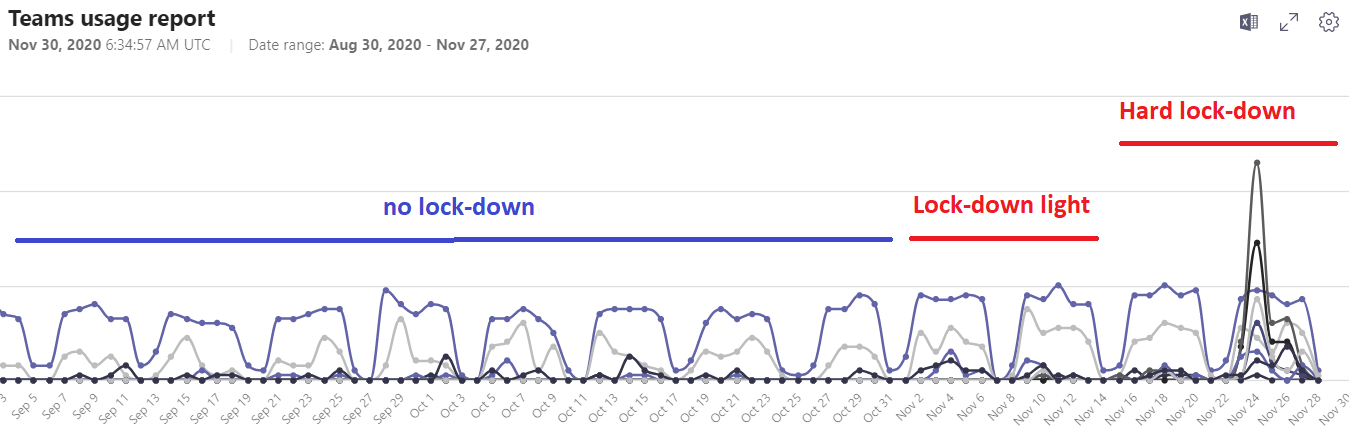The image size is (1353, 447).
Task: Click the red line under Hard lock-down
Action: 1228,144
